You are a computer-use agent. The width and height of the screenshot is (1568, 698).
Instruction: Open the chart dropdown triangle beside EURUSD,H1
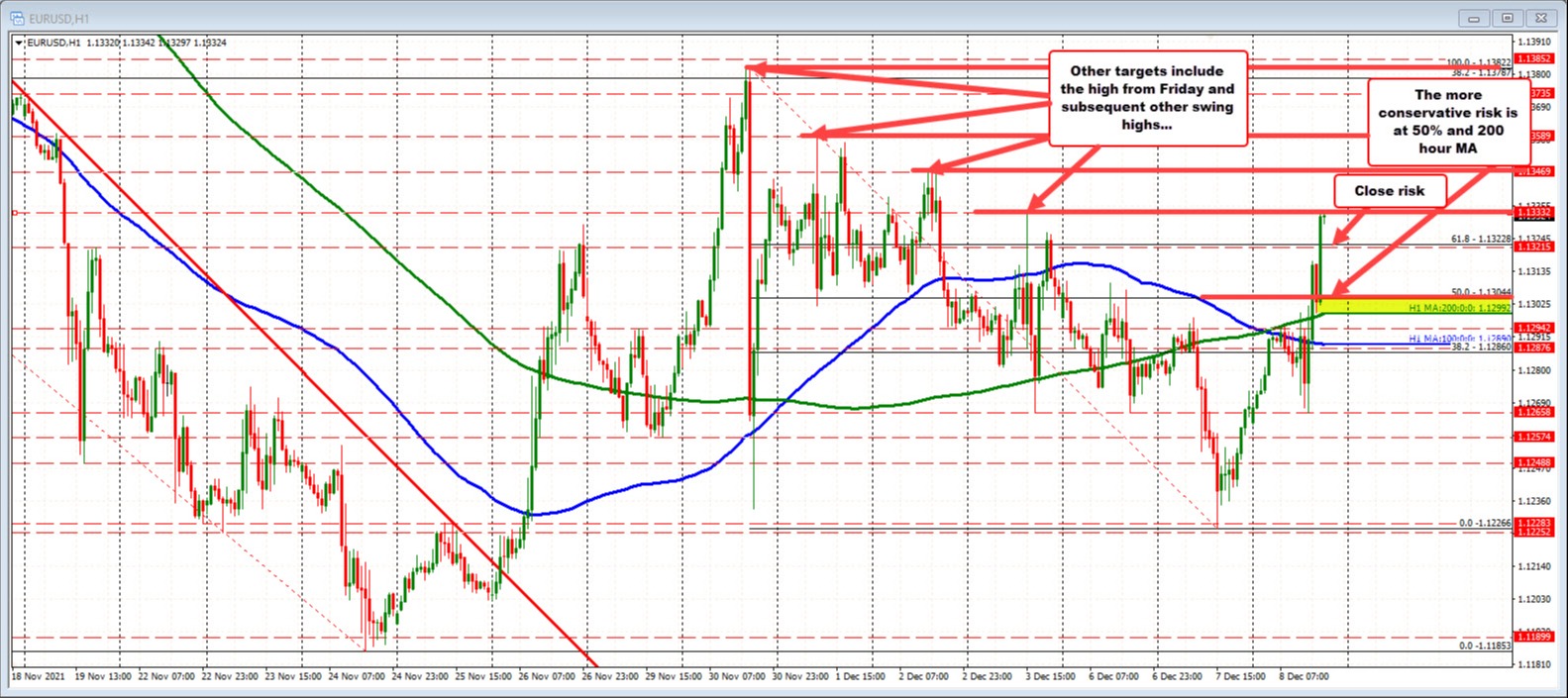point(18,43)
